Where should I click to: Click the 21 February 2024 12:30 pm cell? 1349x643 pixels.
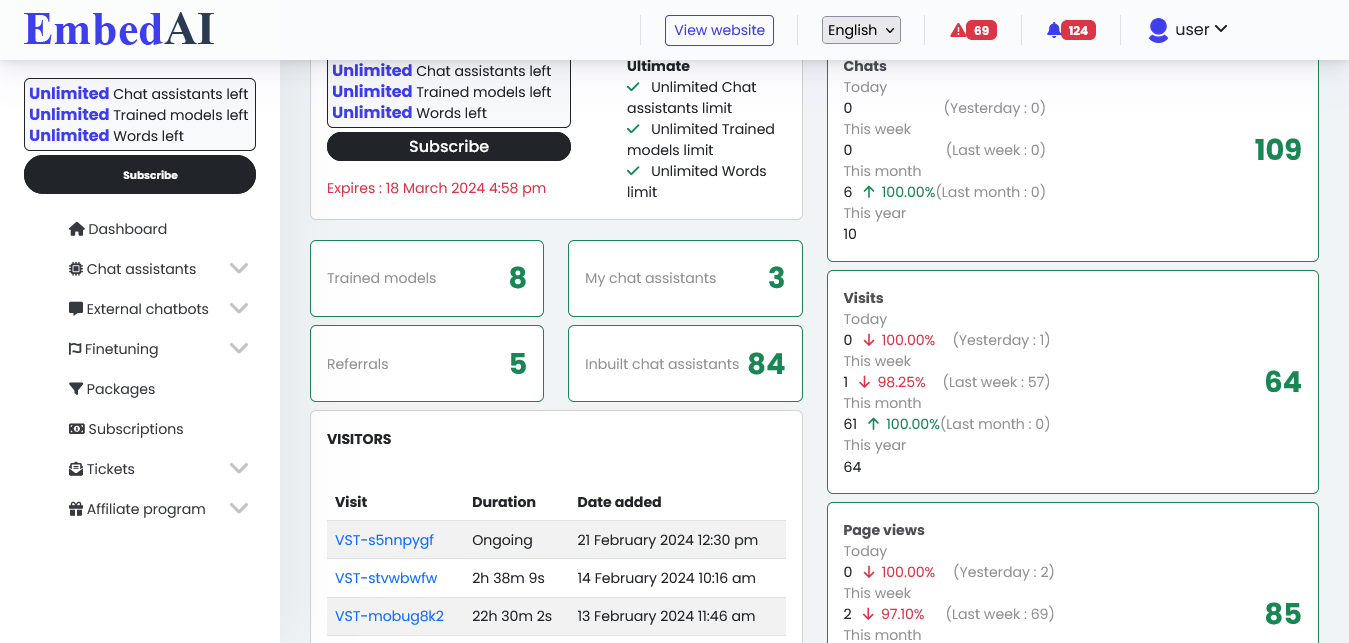pyautogui.click(x=668, y=540)
